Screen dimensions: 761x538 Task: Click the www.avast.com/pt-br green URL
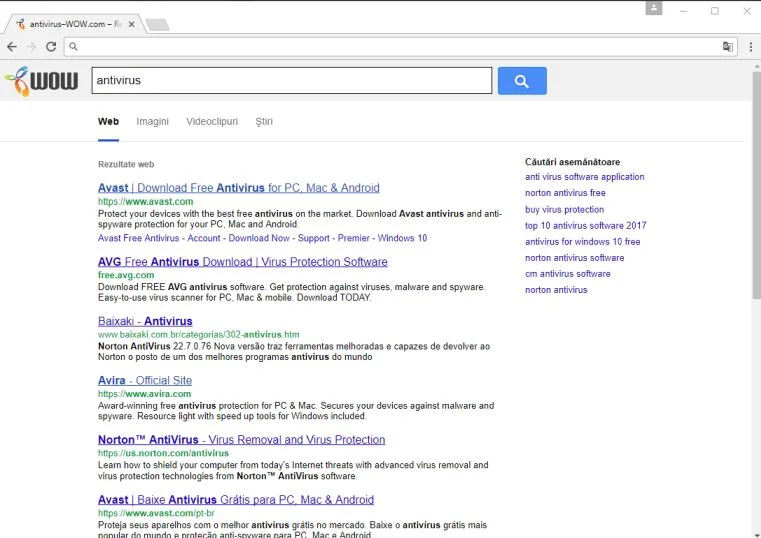pyautogui.click(x=156, y=513)
